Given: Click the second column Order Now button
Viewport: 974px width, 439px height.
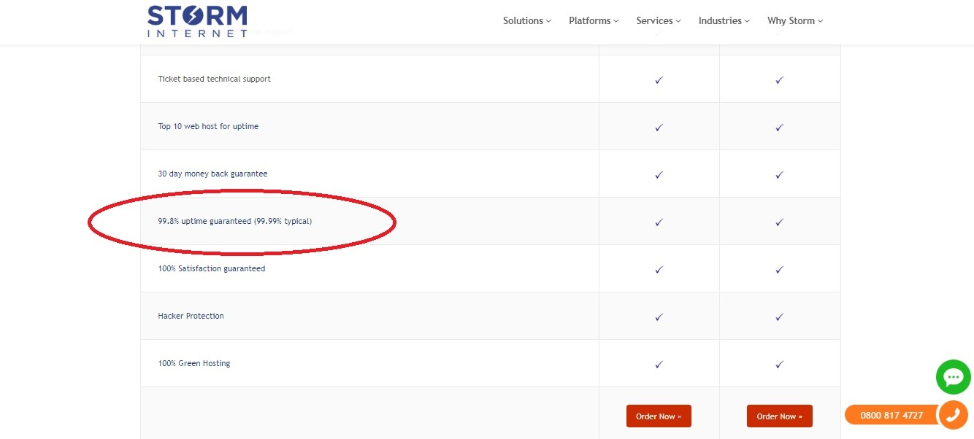Looking at the screenshot, I should [779, 416].
